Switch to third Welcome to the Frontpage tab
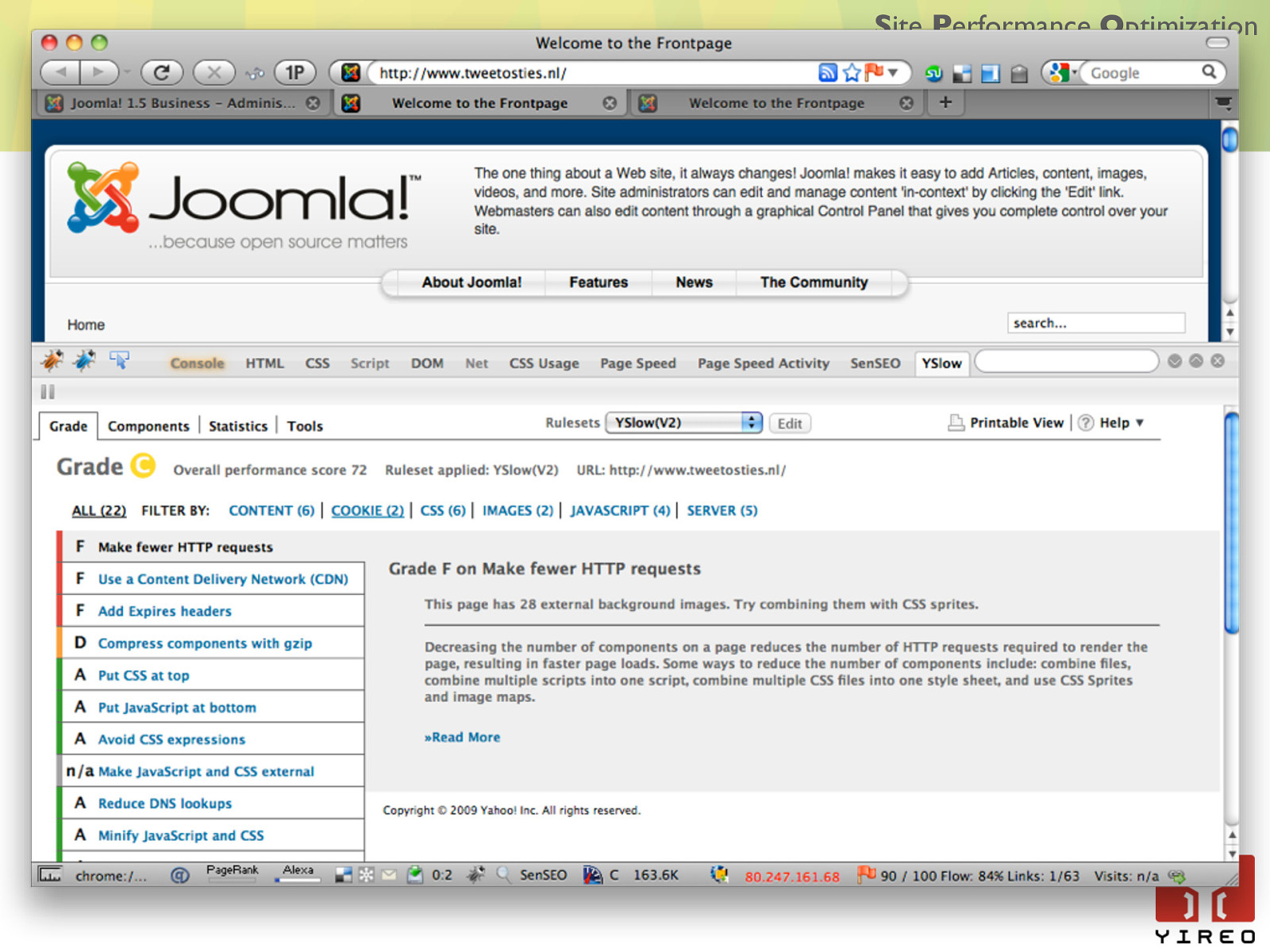1270x952 pixels. point(776,103)
